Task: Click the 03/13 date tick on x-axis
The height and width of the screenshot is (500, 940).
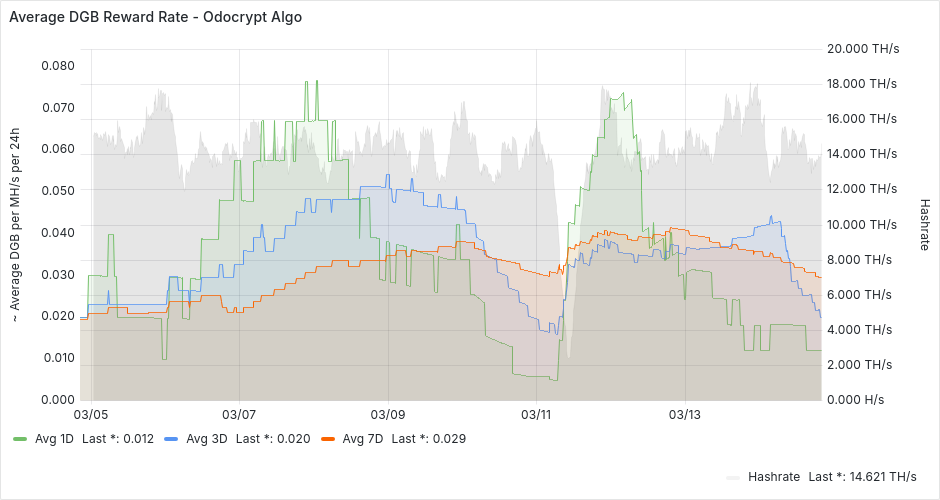Action: pos(684,413)
